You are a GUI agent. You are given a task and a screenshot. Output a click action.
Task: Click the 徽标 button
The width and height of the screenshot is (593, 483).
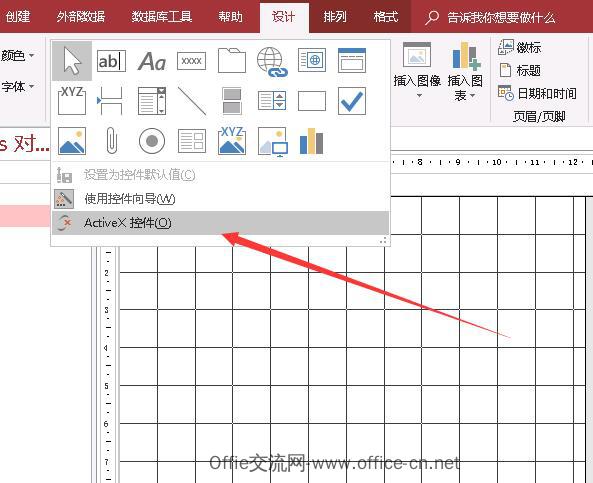point(520,47)
